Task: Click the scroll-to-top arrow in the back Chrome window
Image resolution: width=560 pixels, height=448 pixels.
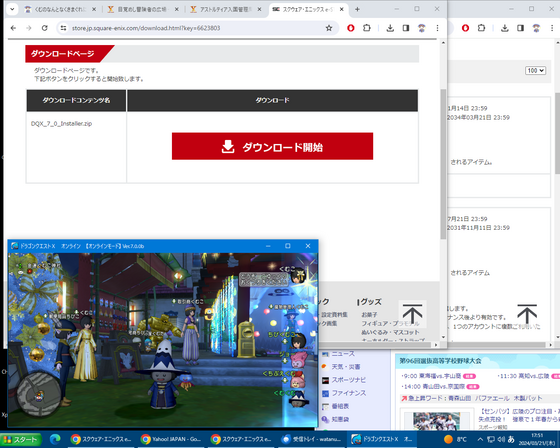Action: pos(527,314)
